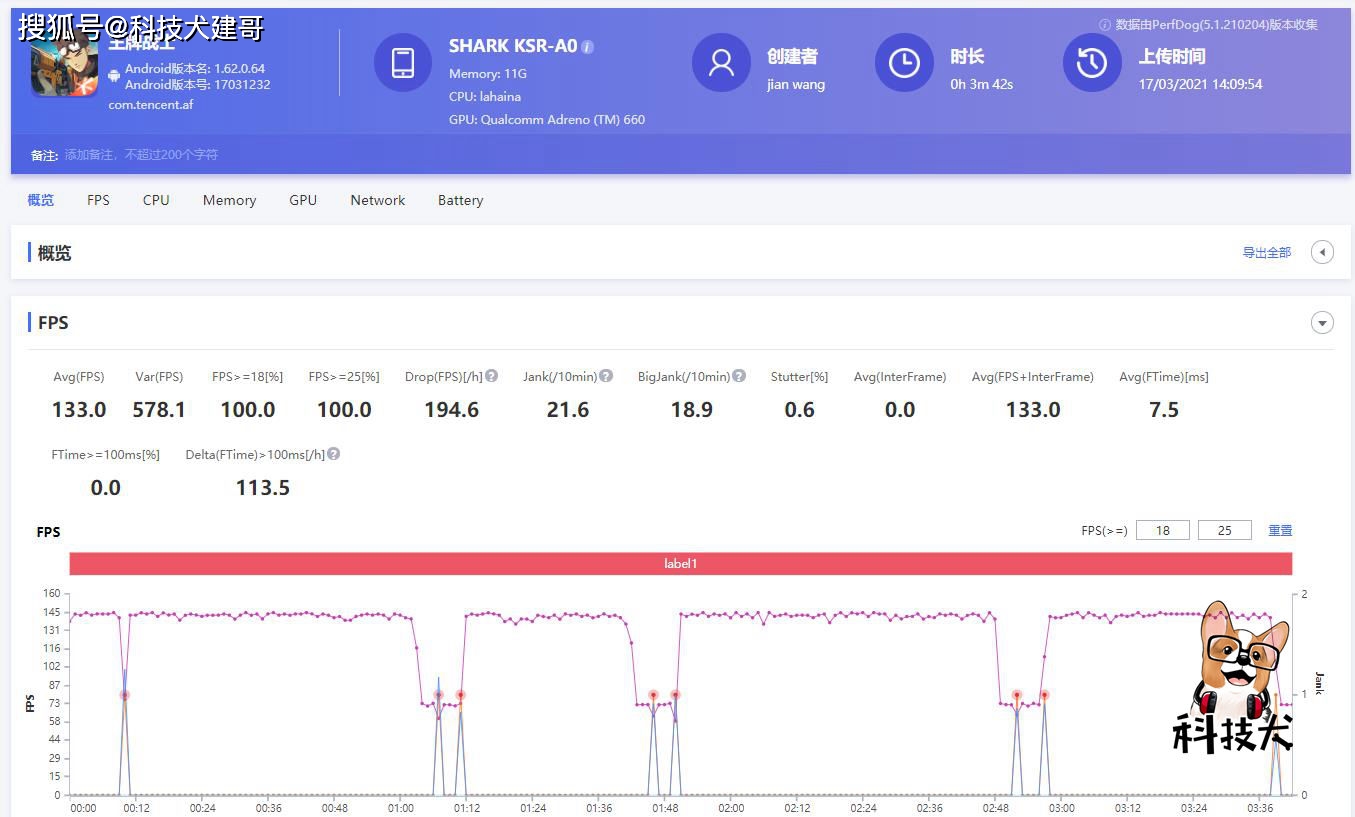The height and width of the screenshot is (817, 1355).
Task: Click the phone device icon
Action: (403, 62)
